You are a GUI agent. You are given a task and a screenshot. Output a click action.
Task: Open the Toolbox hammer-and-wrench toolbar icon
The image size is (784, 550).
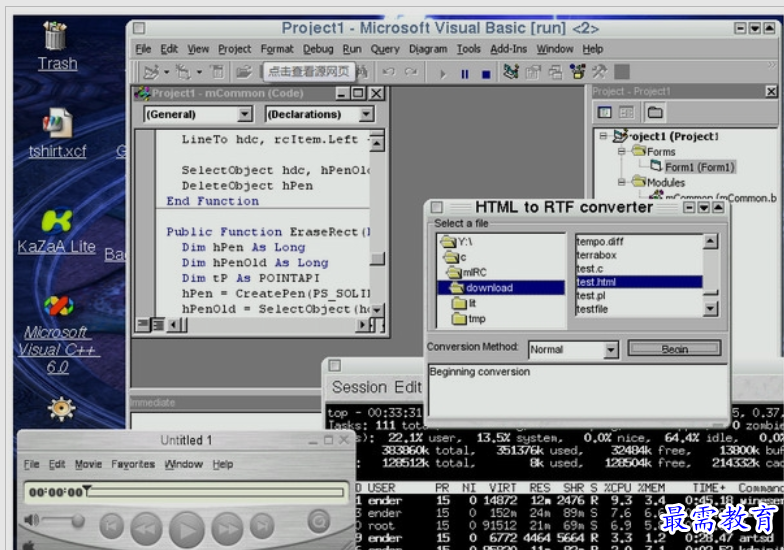pyautogui.click(x=600, y=72)
